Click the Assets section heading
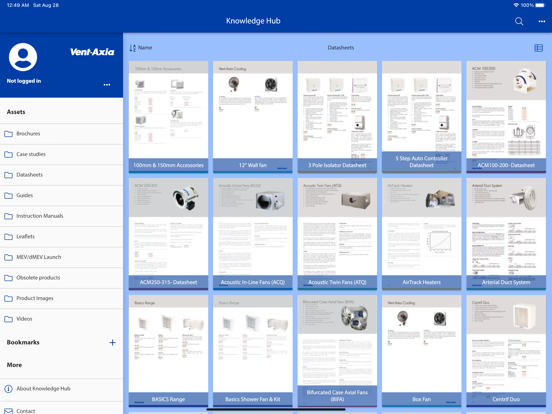Screen dimensions: 552x414 (x=16, y=112)
